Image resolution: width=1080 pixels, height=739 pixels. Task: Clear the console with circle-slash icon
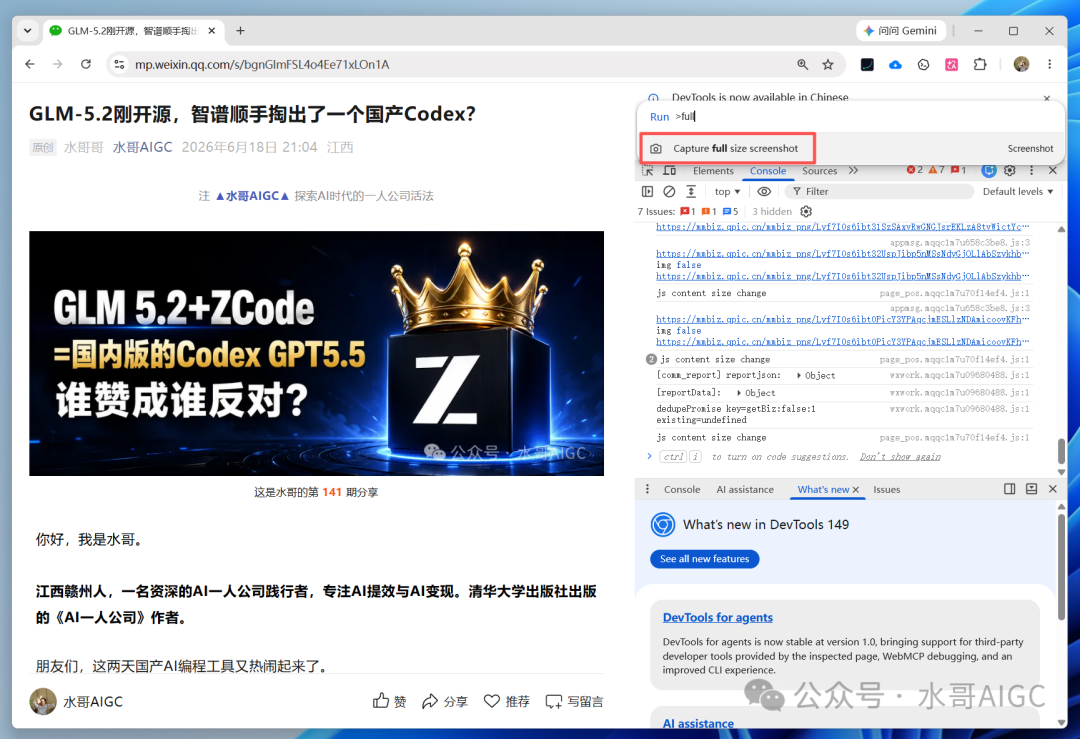(x=669, y=191)
